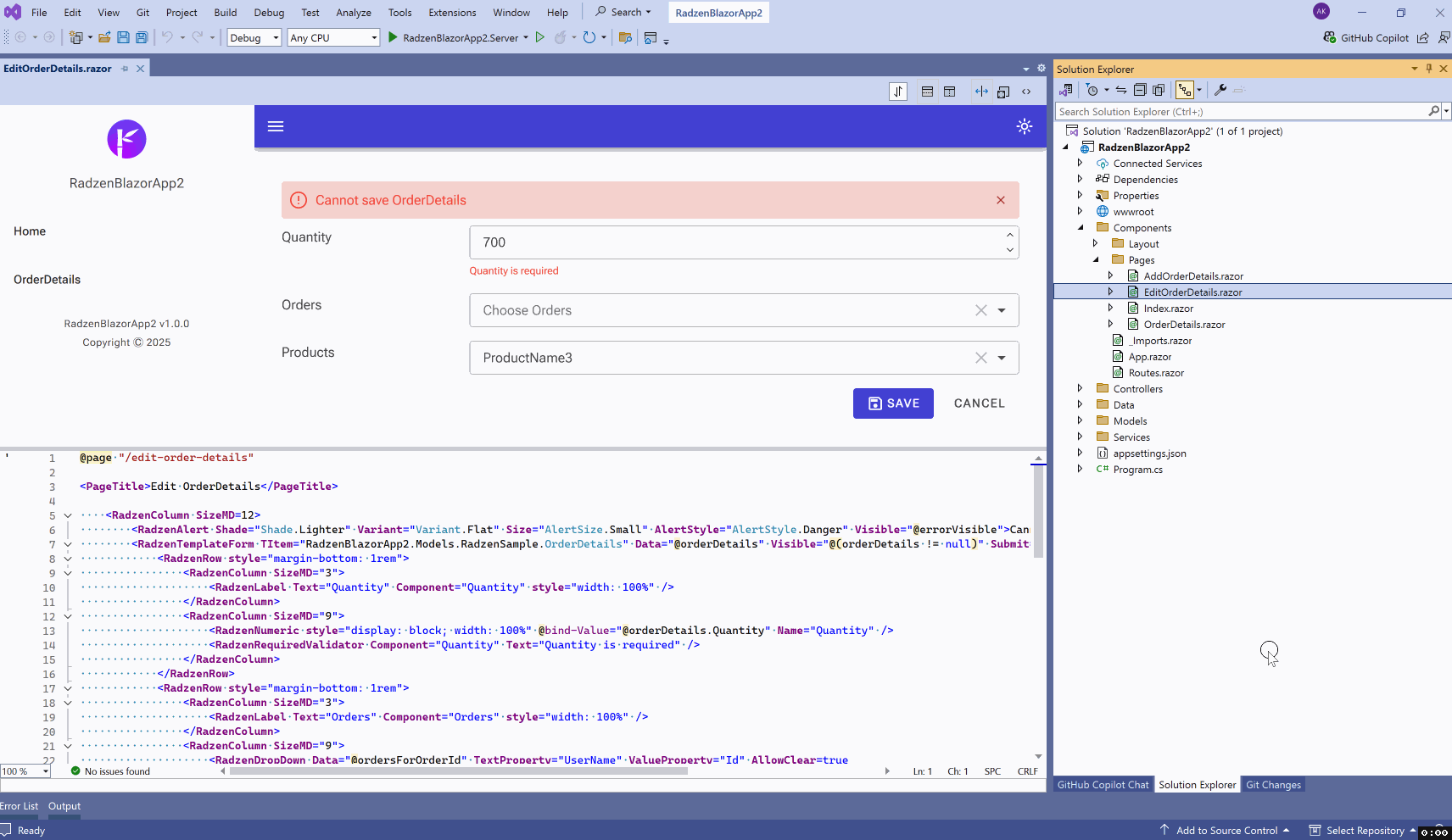Expand the Orders dropdown arrow
Image resolution: width=1452 pixels, height=840 pixels.
point(1002,310)
